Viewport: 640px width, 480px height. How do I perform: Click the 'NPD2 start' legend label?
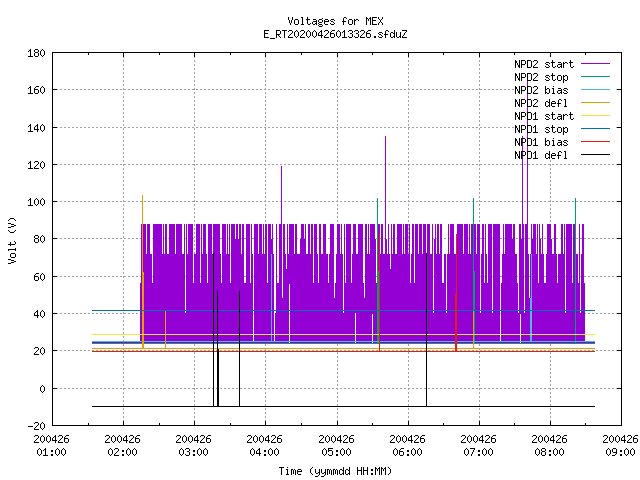(544, 64)
